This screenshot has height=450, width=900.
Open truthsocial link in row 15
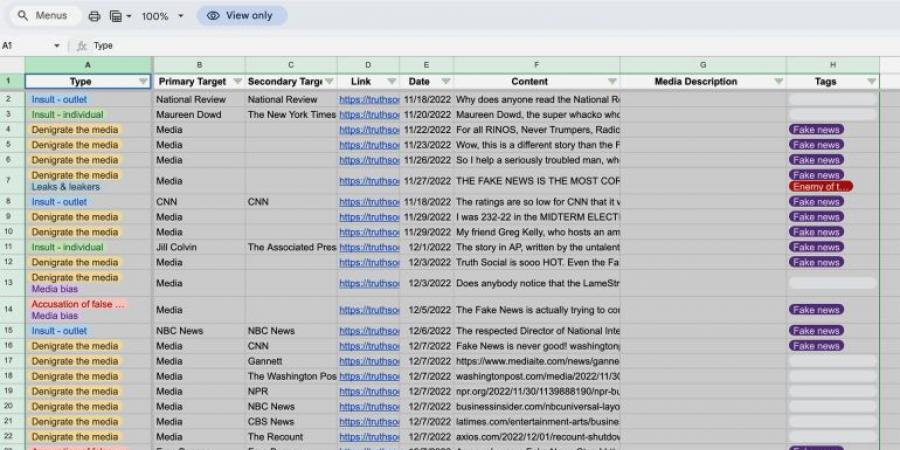tap(369, 331)
